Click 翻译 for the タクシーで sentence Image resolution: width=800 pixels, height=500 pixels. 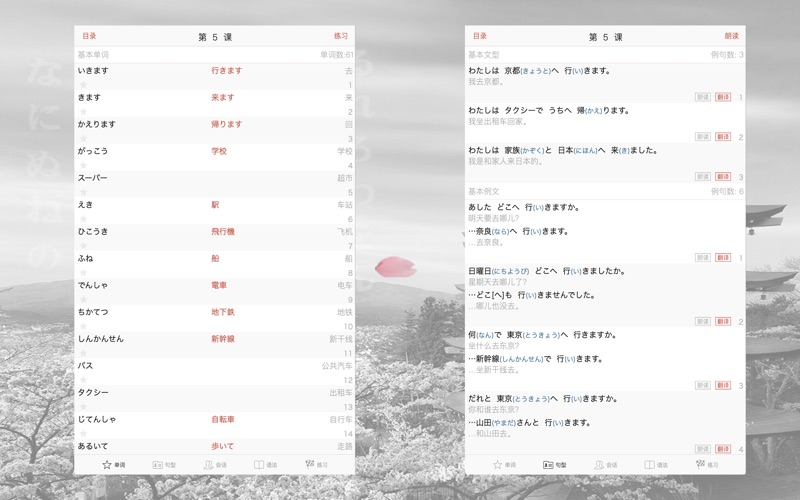722,137
